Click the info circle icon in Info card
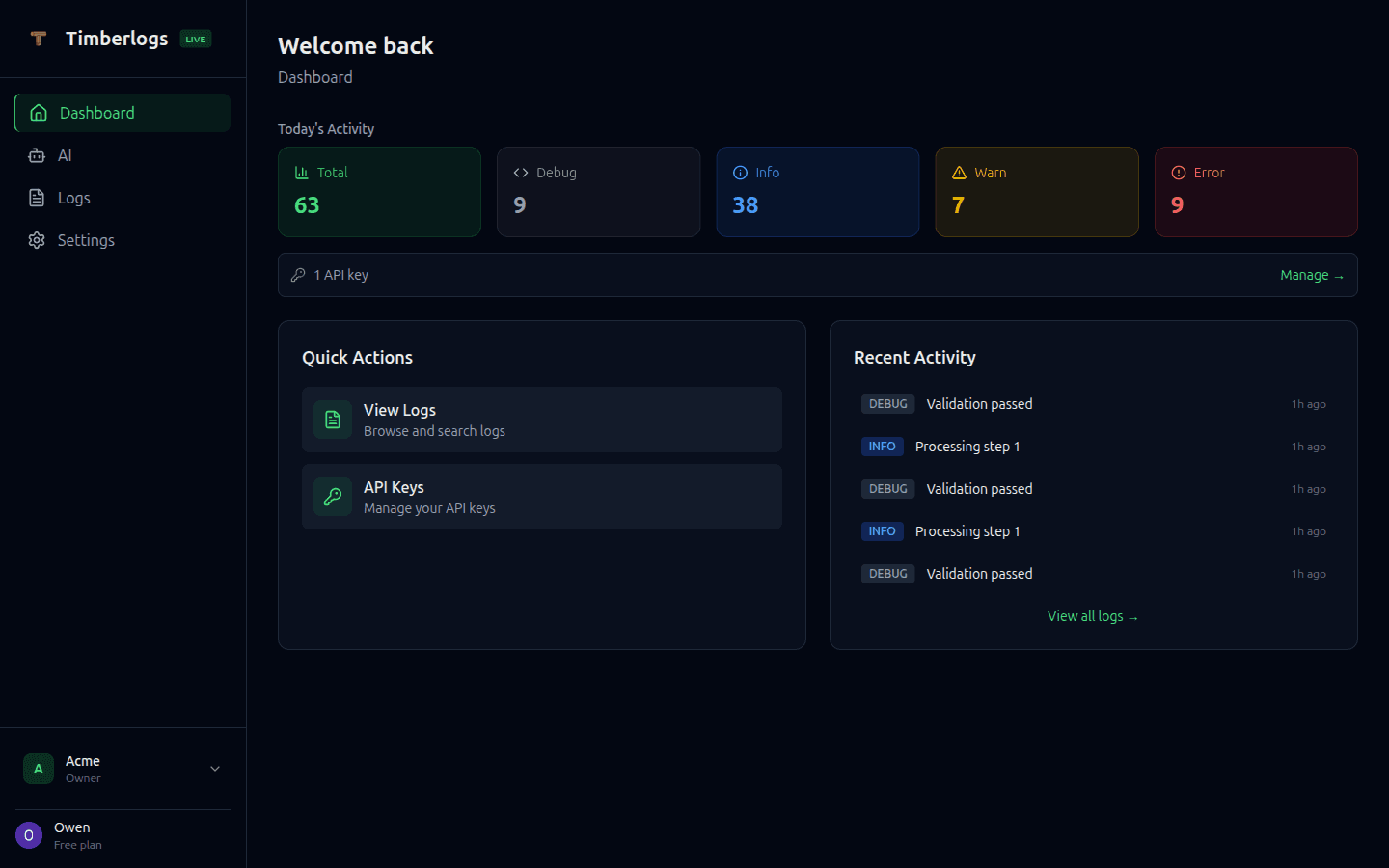 pyautogui.click(x=740, y=172)
